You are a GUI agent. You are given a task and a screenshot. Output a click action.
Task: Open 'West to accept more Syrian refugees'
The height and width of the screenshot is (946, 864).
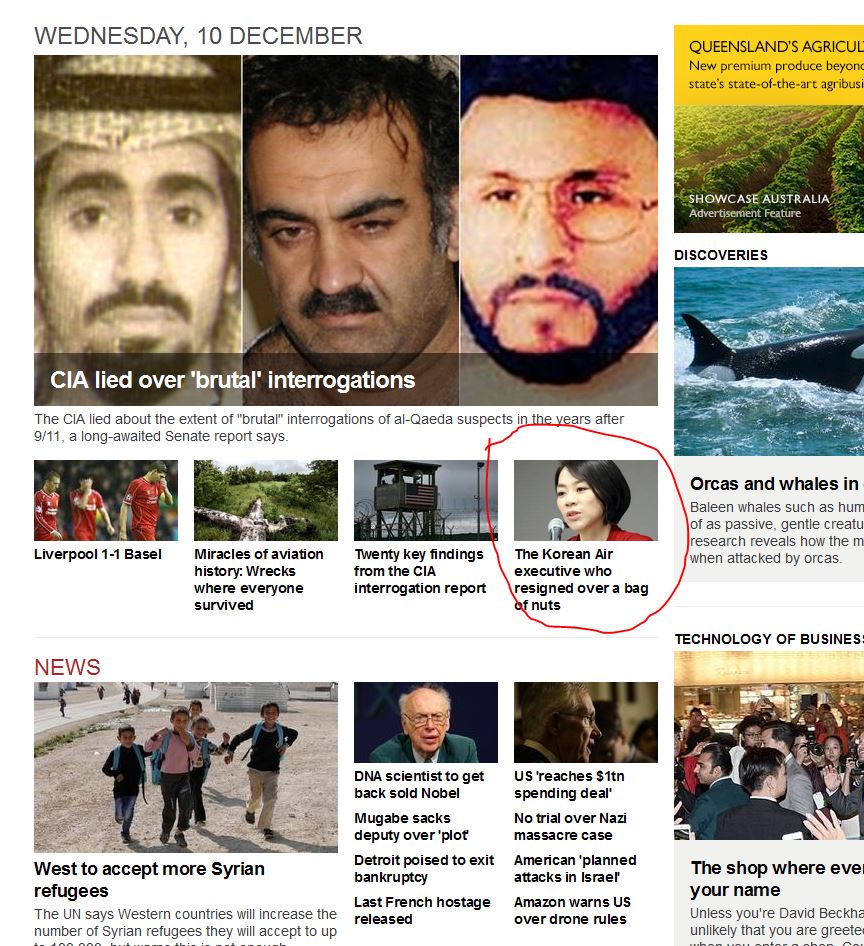[149, 880]
